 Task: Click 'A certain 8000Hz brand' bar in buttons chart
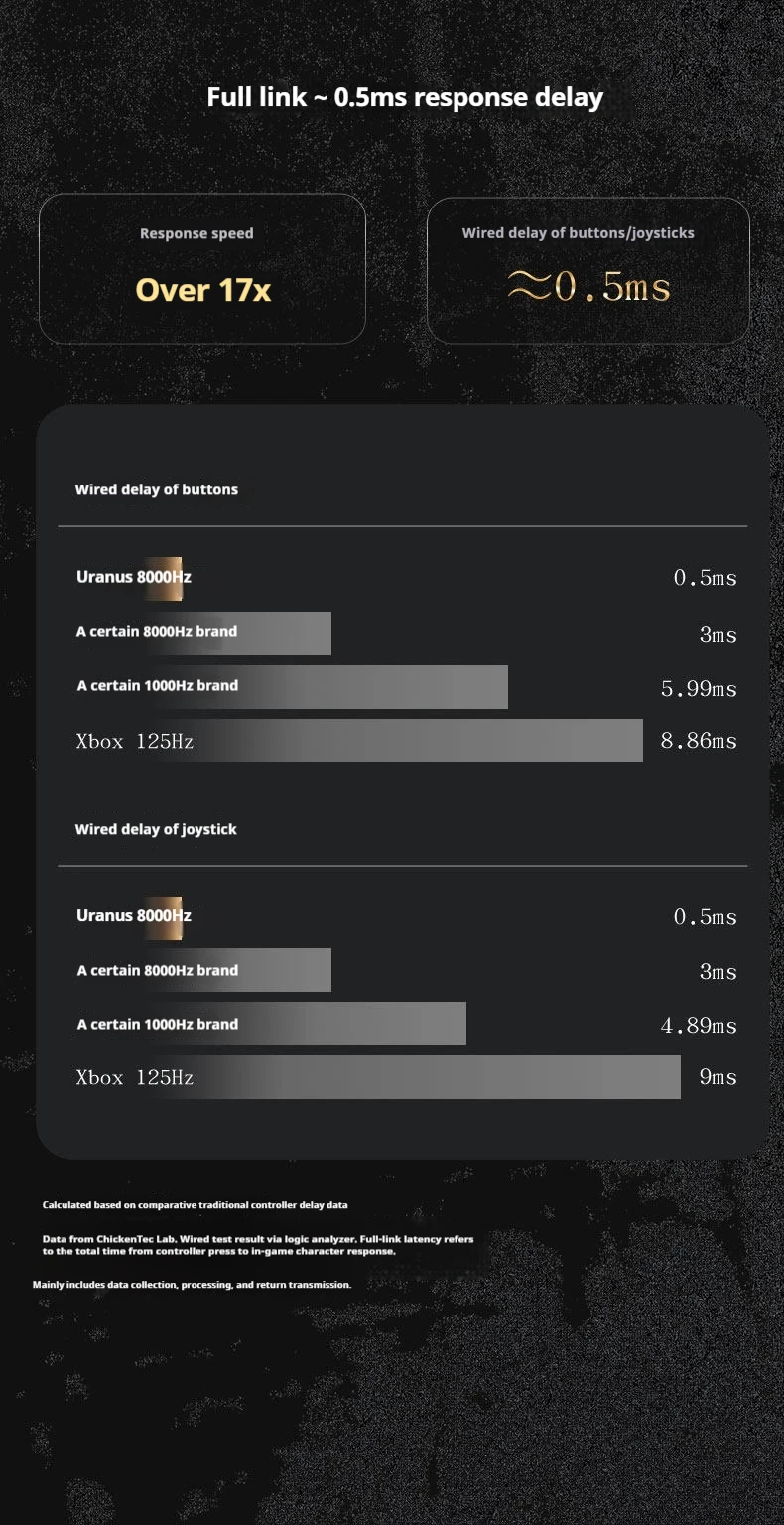click(x=203, y=633)
